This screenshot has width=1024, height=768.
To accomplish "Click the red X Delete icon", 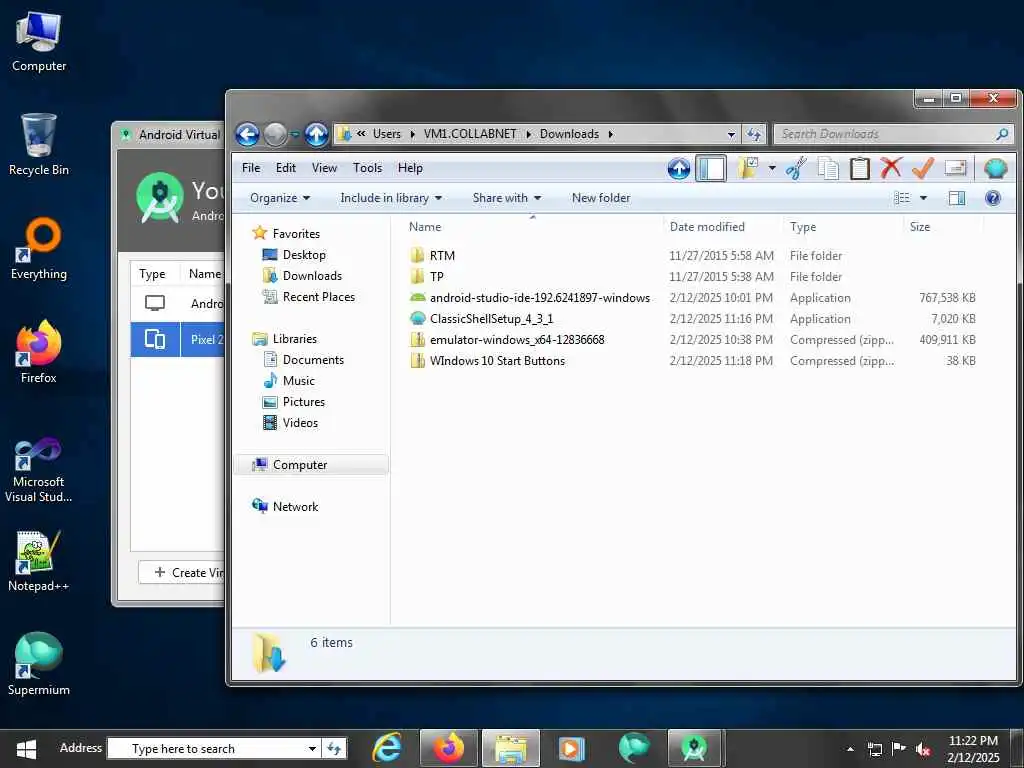I will (891, 168).
